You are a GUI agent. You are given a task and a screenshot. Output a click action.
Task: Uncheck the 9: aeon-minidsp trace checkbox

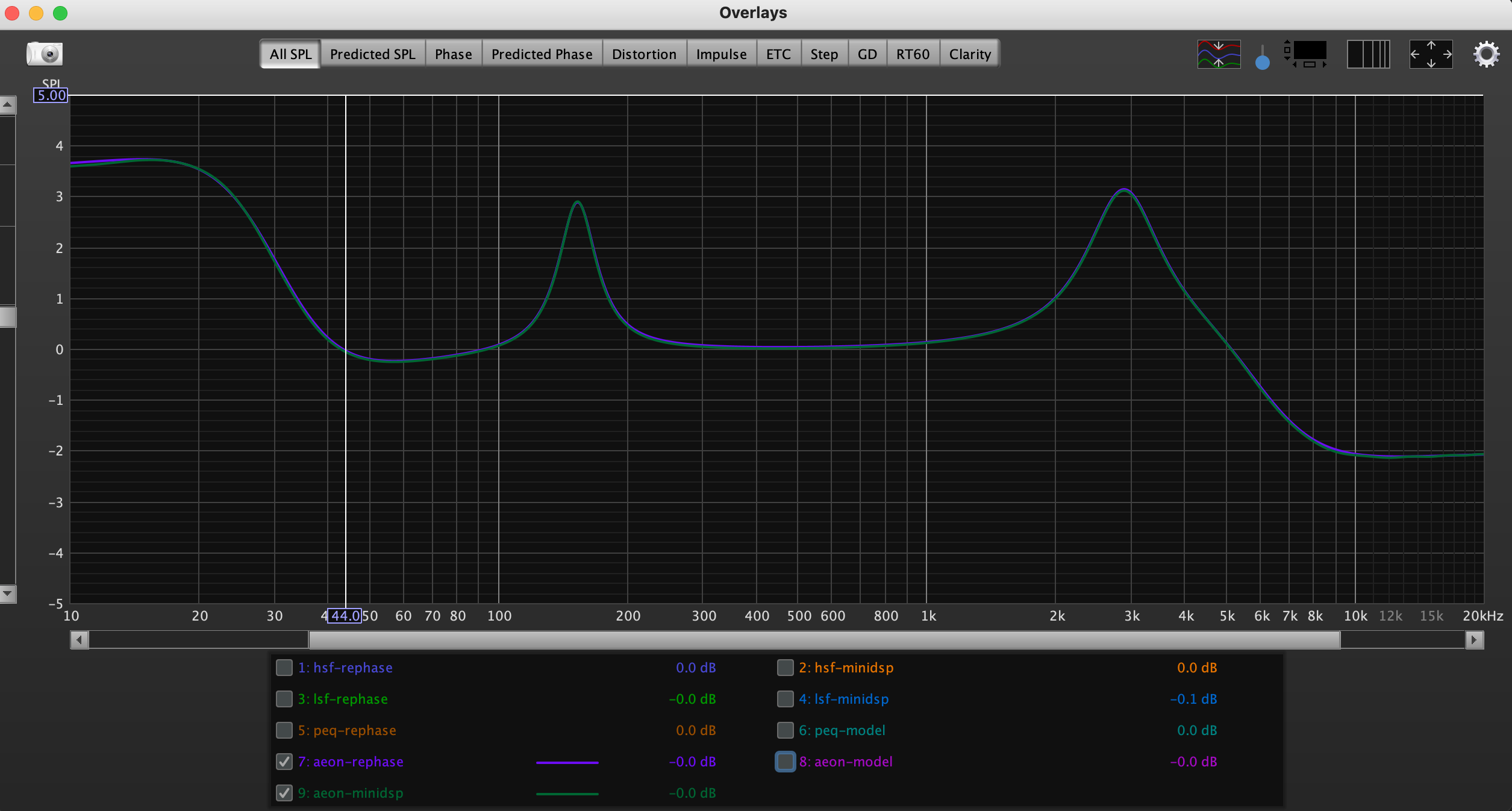click(x=284, y=793)
